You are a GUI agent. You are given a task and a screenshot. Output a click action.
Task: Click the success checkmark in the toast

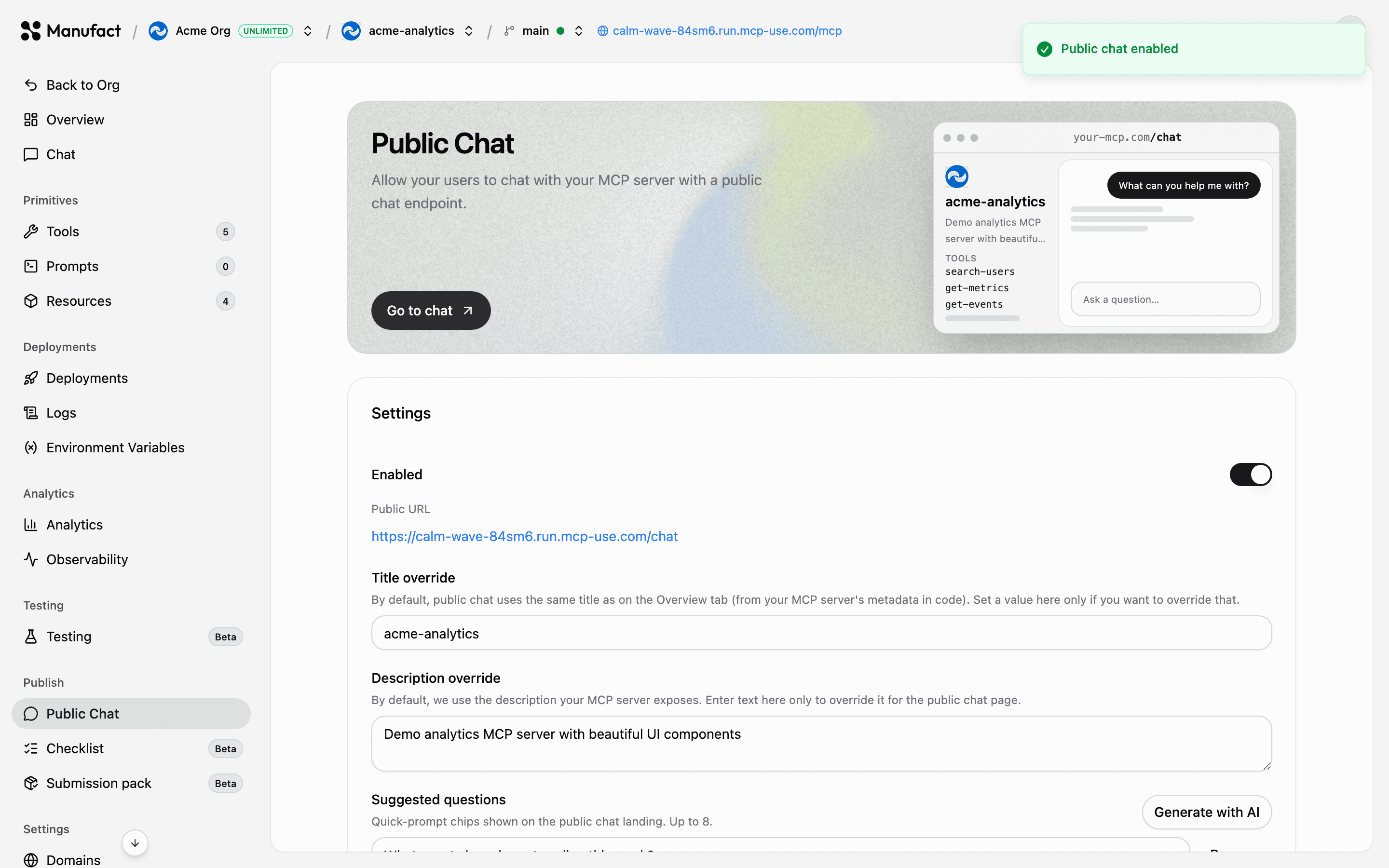point(1045,49)
